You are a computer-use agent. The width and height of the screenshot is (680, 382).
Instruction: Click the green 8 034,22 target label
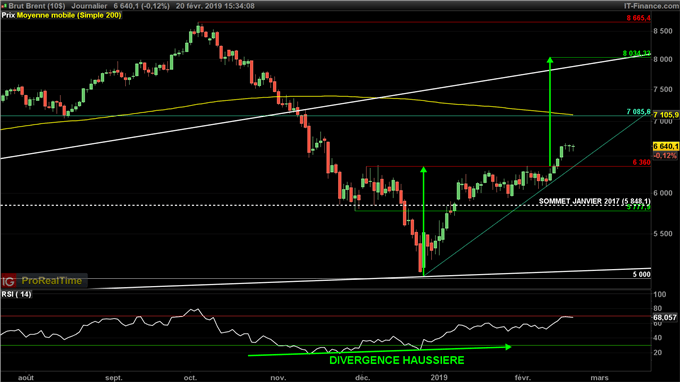pos(637,53)
